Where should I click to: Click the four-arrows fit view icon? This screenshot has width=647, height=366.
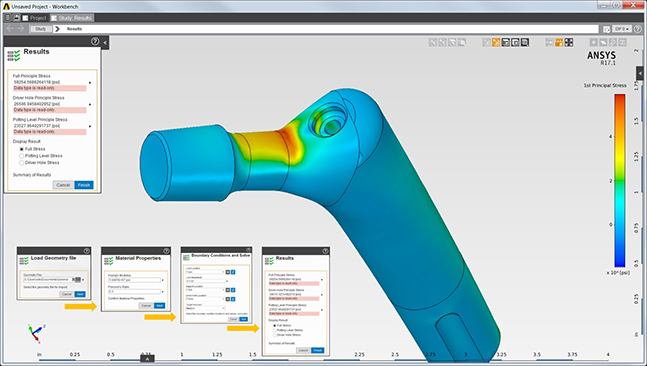click(x=569, y=42)
